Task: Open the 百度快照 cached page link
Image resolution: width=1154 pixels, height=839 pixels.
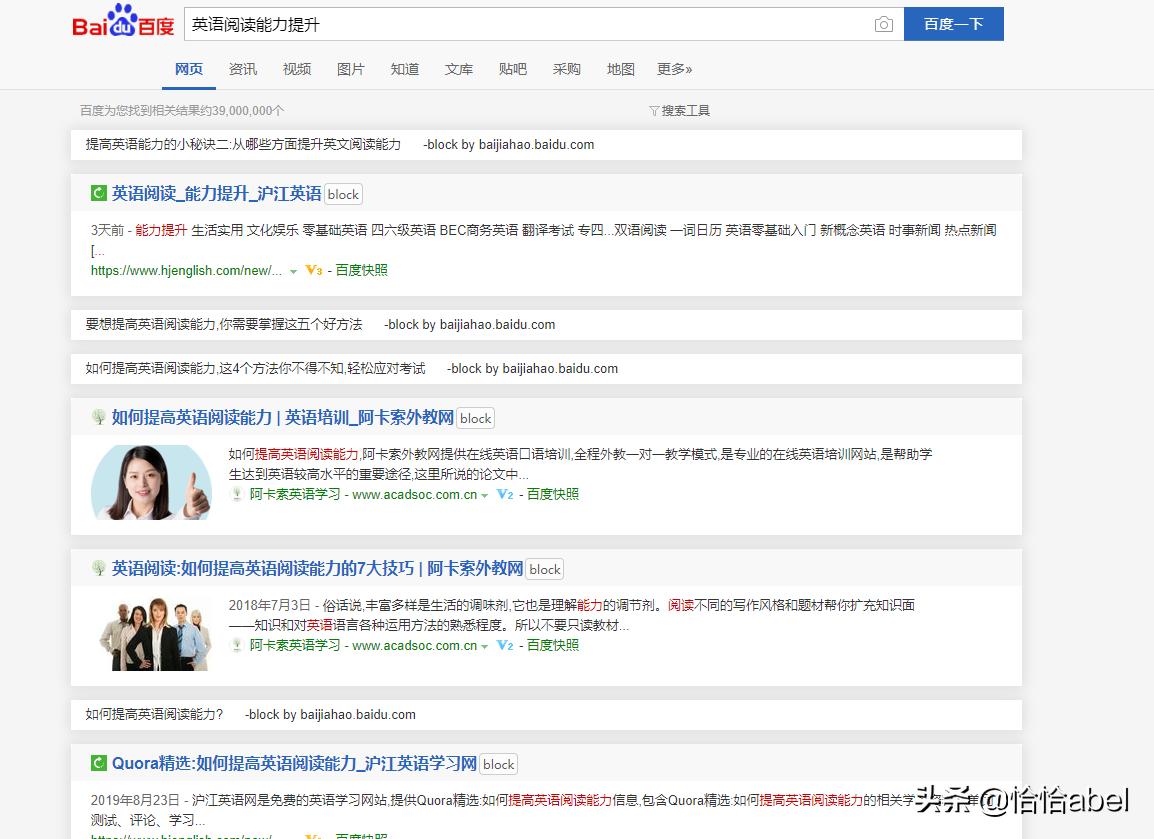Action: pyautogui.click(x=361, y=270)
